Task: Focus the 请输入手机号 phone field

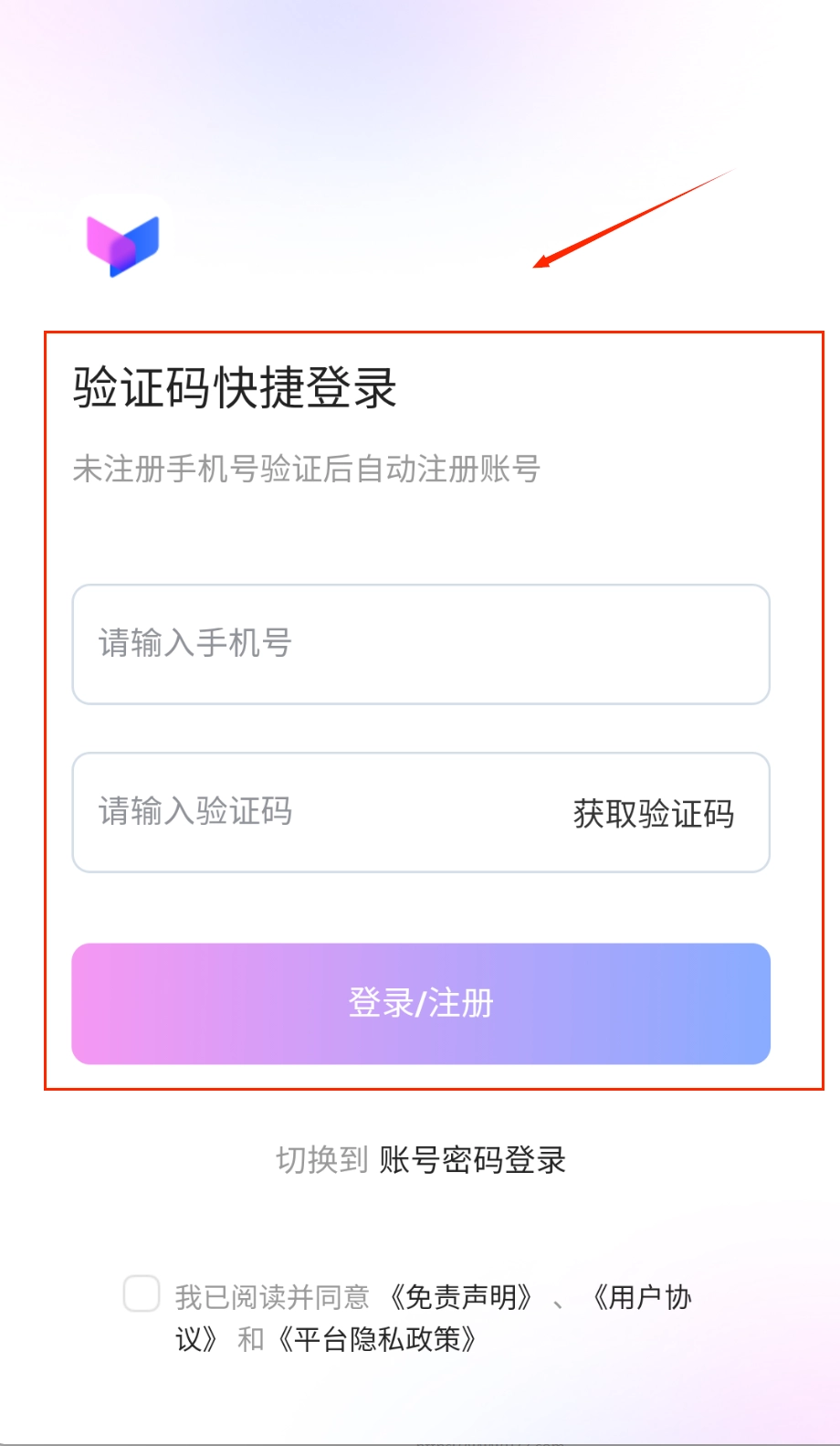Action: pyautogui.click(x=420, y=644)
